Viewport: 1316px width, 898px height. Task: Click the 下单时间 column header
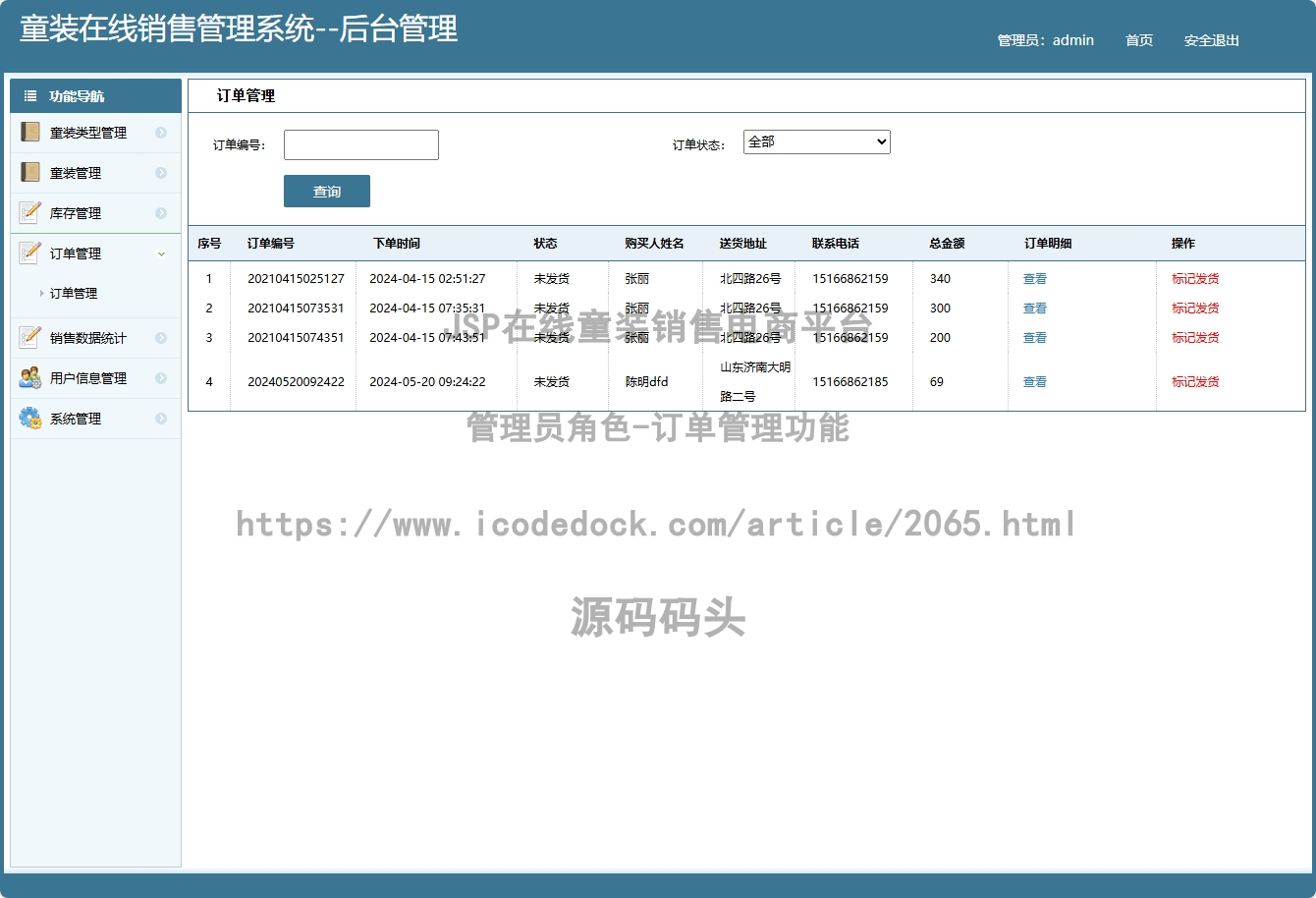(x=396, y=244)
